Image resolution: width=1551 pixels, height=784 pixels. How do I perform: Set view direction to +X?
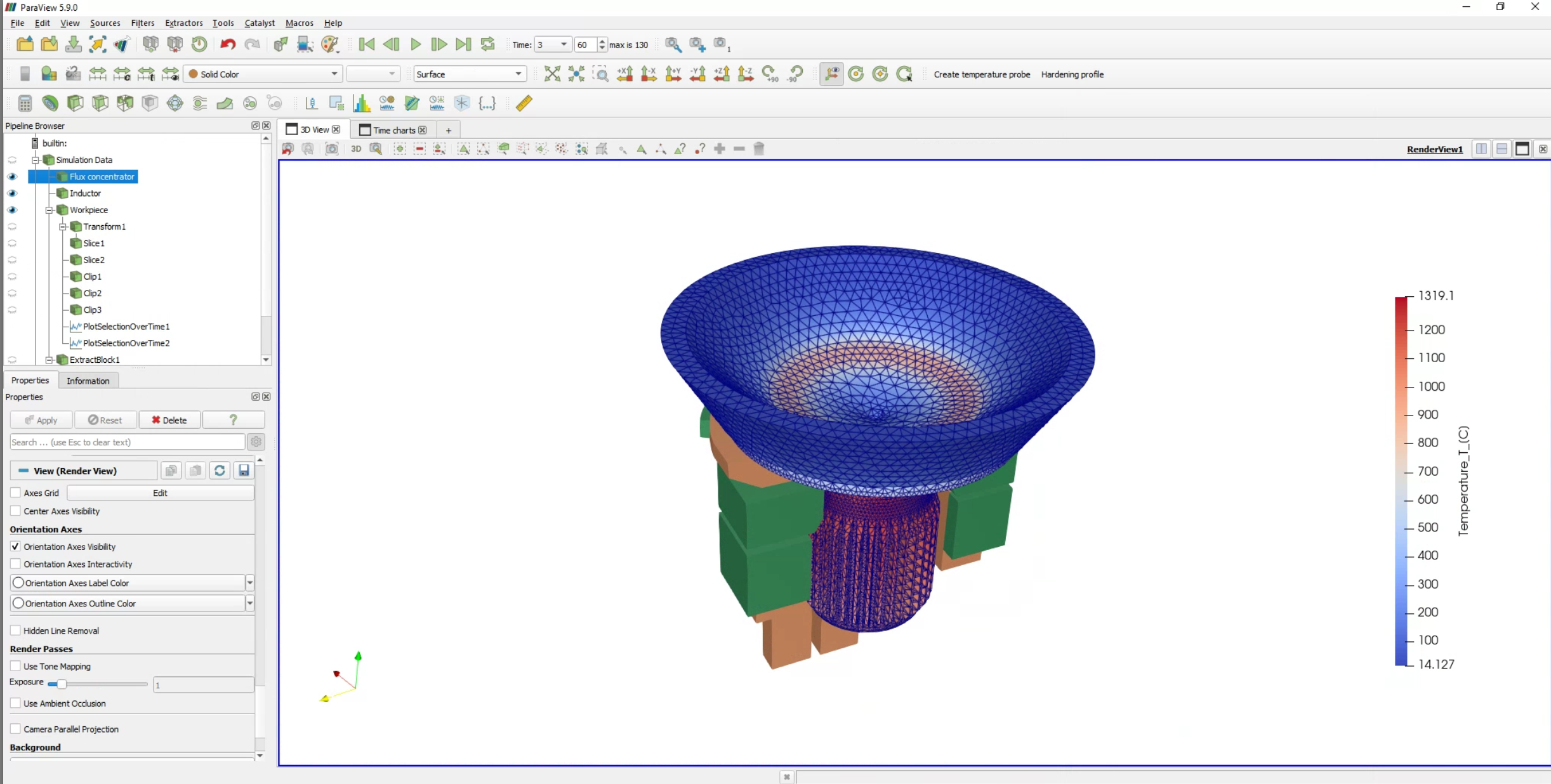coord(625,74)
